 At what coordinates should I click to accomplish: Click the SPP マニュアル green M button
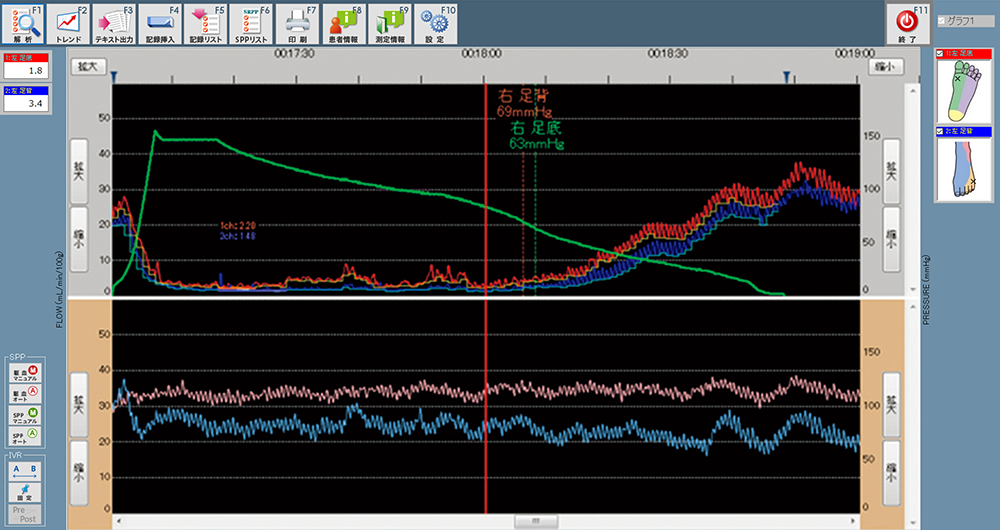pyautogui.click(x=27, y=416)
